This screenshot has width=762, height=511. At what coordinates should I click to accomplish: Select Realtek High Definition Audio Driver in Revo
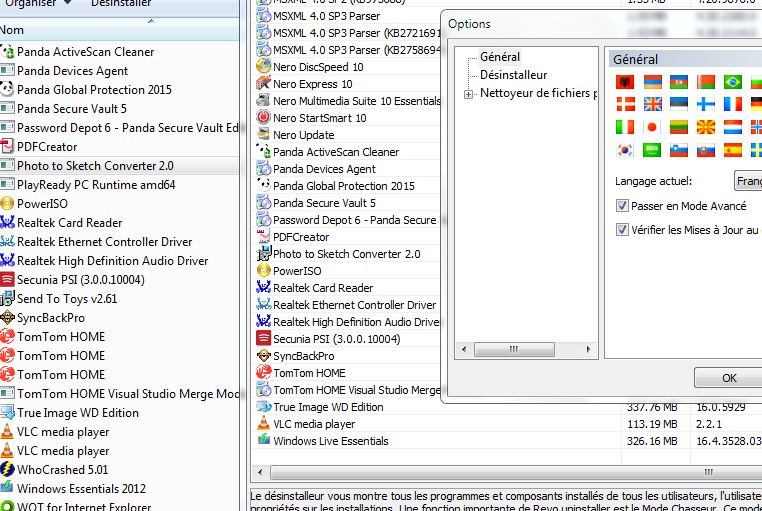357,322
